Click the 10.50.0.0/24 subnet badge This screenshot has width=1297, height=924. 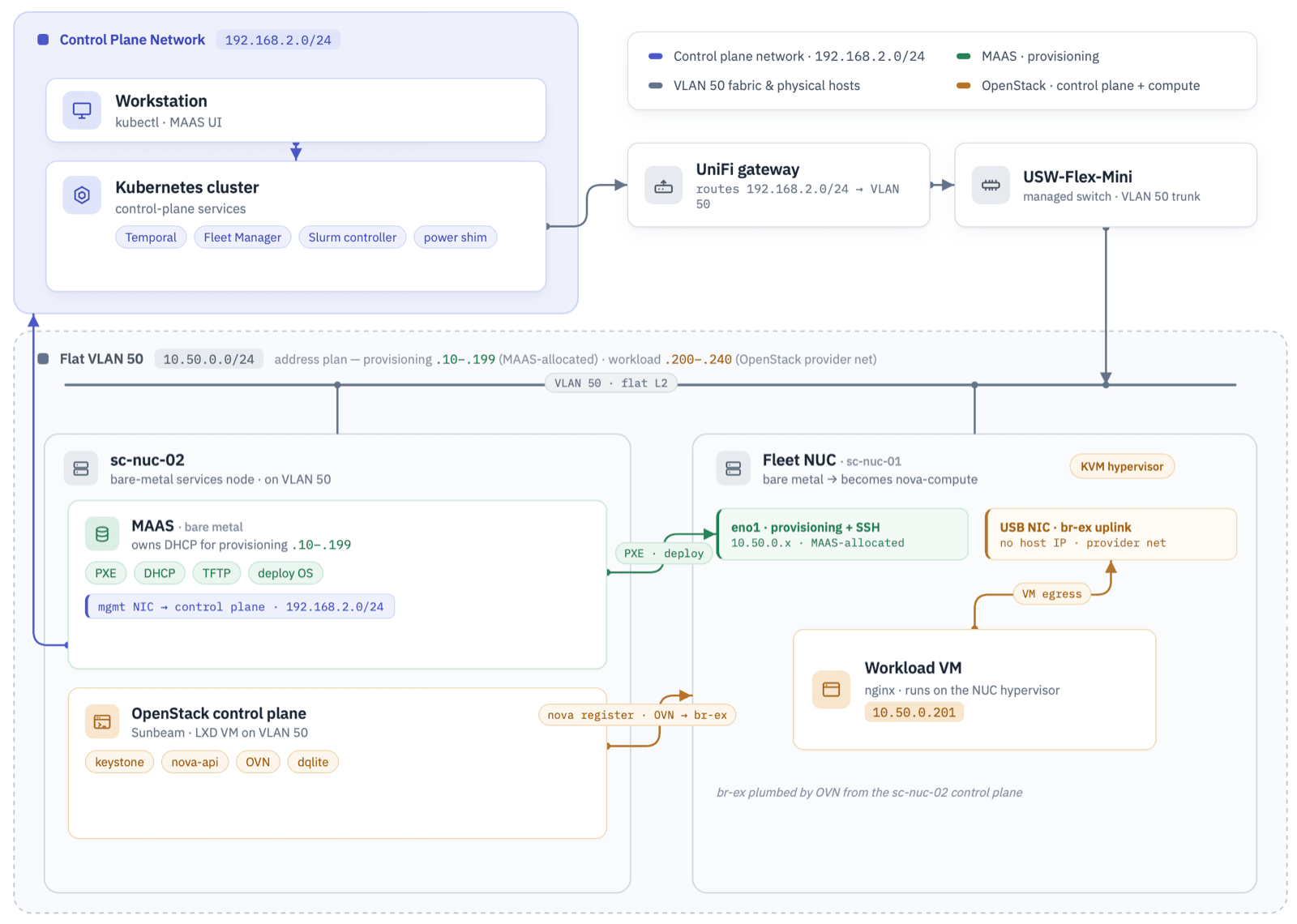point(209,359)
